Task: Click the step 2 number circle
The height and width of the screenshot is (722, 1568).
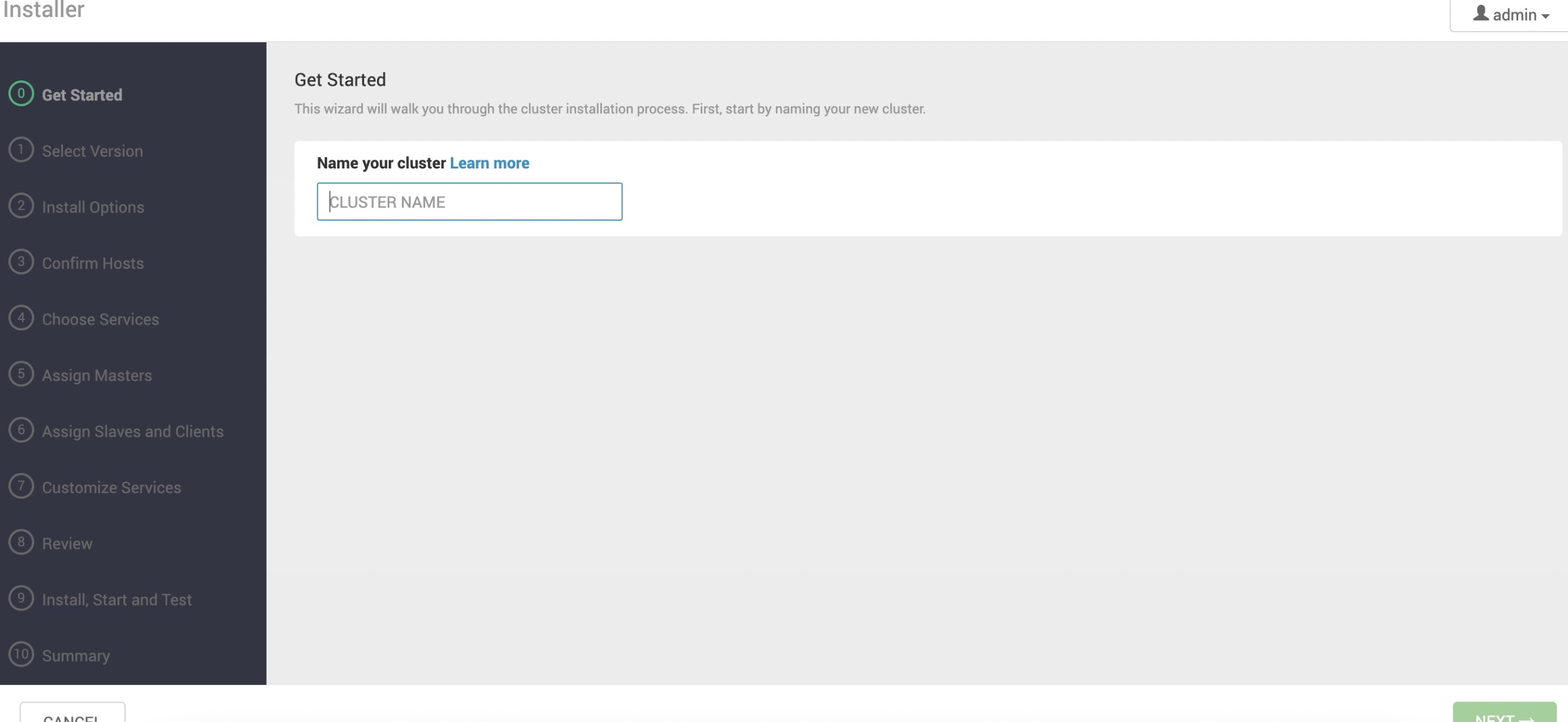Action: [21, 205]
